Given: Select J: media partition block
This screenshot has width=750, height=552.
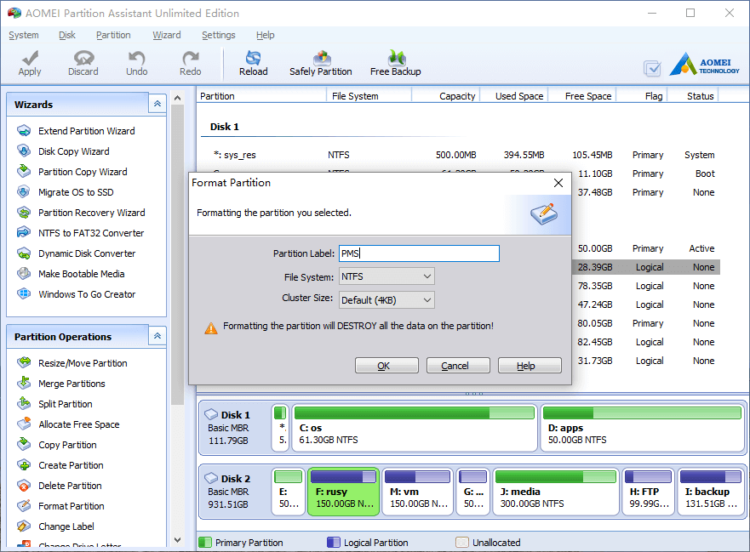Looking at the screenshot, I should click(556, 492).
